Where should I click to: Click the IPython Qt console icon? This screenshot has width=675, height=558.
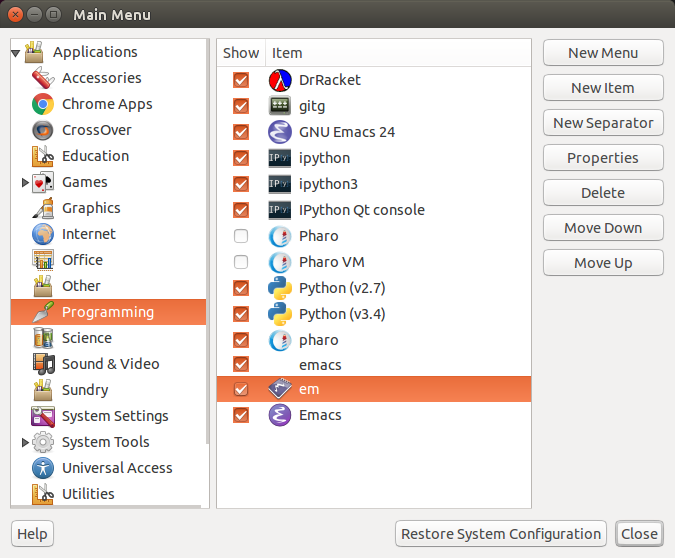[x=280, y=210]
